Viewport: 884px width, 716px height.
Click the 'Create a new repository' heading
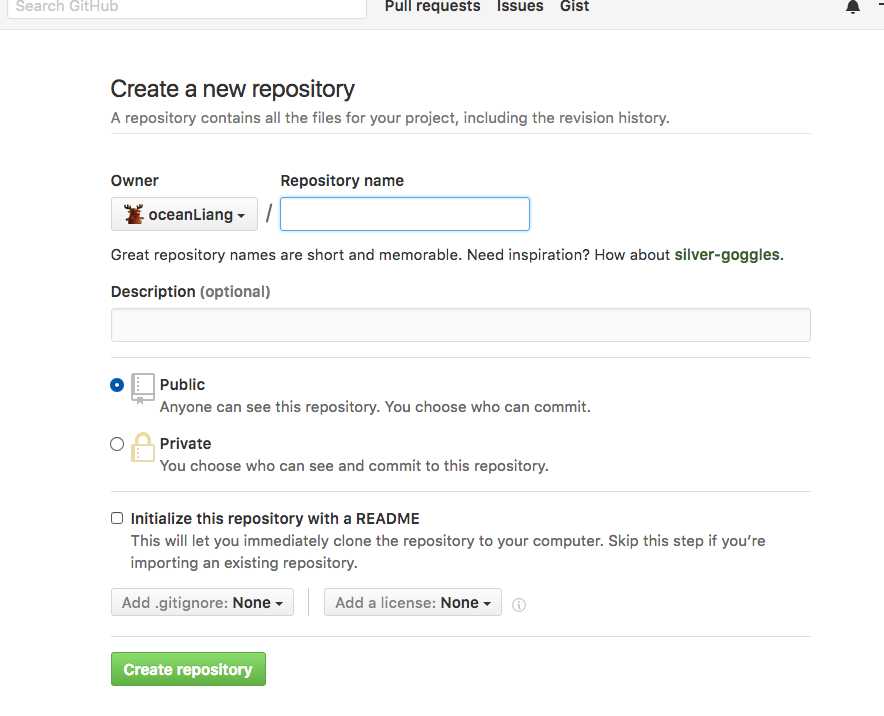coord(232,89)
